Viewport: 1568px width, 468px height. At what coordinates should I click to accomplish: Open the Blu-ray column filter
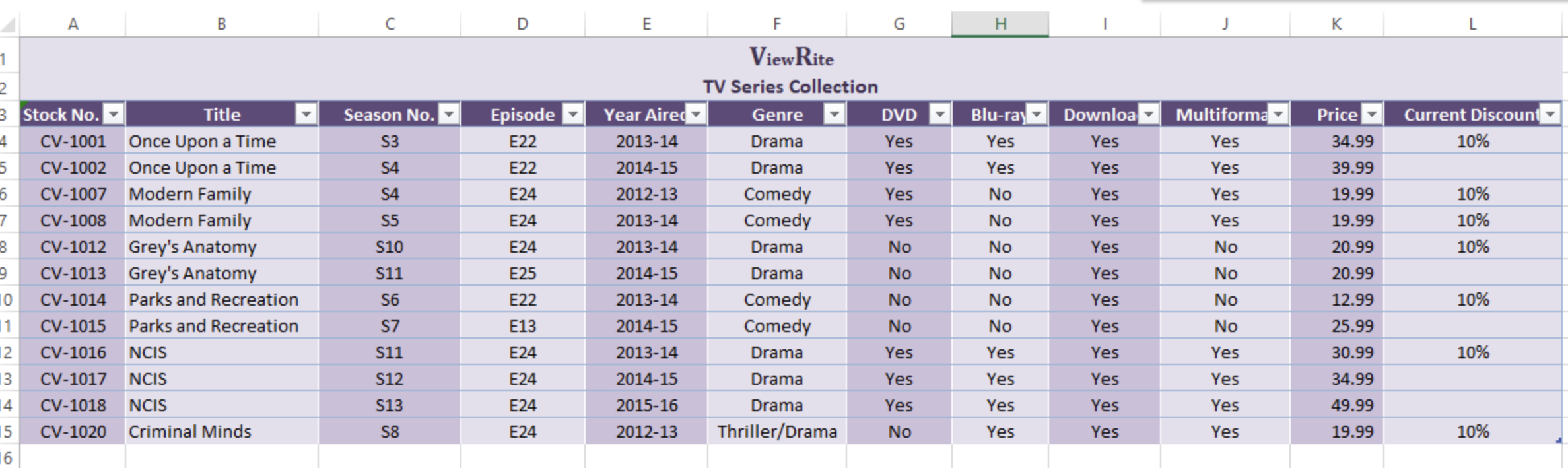(x=1037, y=114)
